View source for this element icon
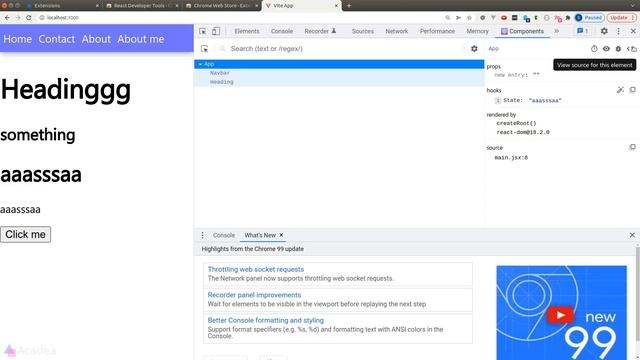Viewport: 640px width, 360px height. 631,49
